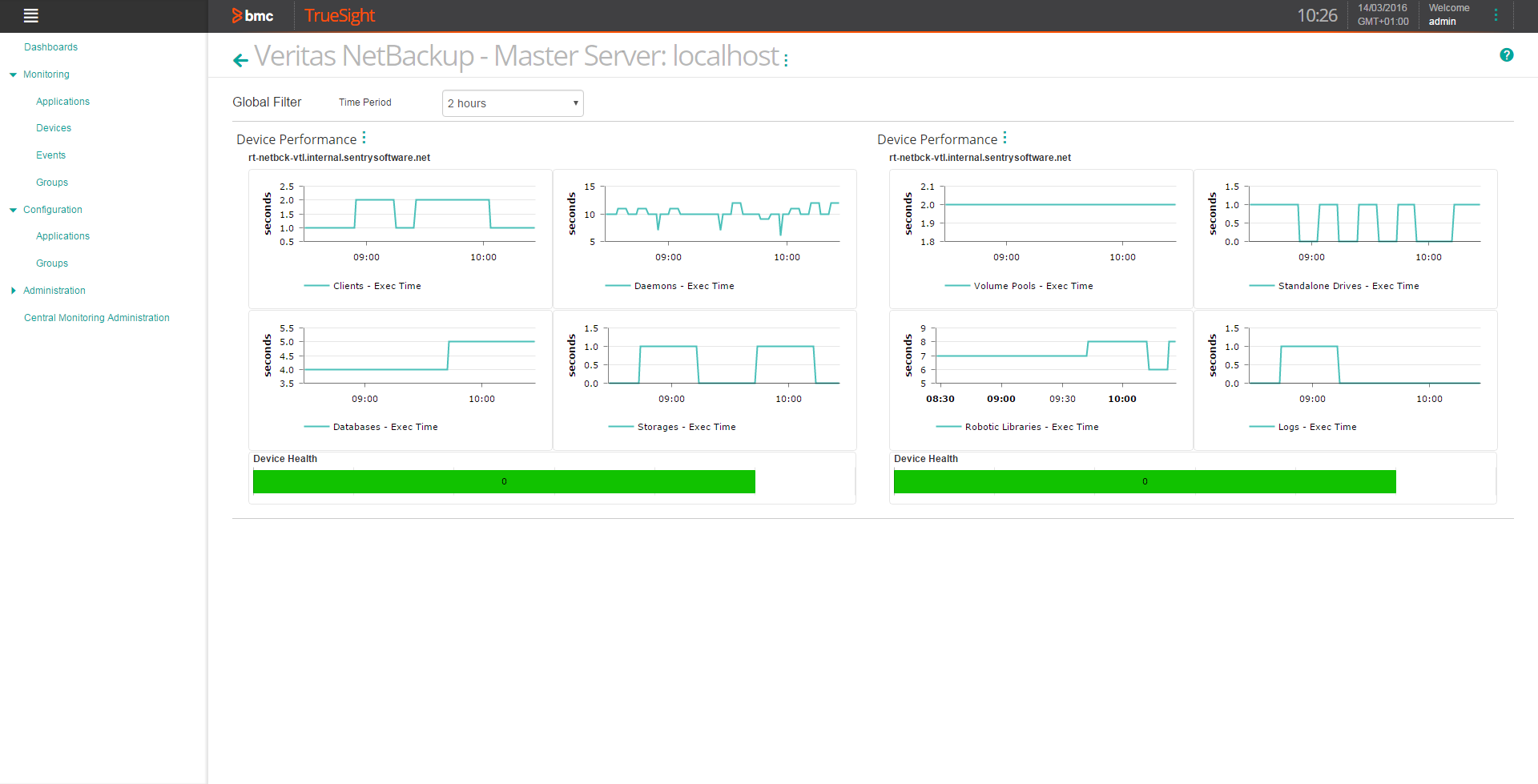Screen dimensions: 1538x784
Task: Toggle the Daemons - Exec Time legend
Action: (670, 286)
